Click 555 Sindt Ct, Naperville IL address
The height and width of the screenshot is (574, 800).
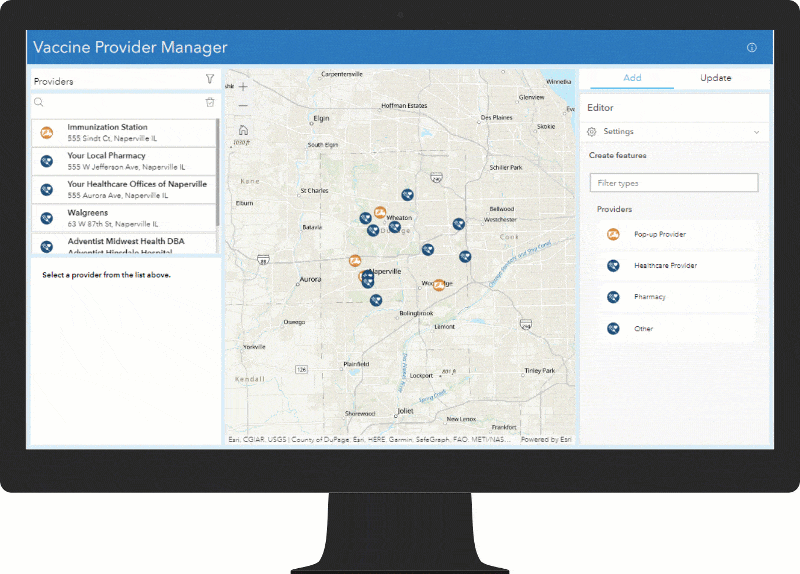[112, 138]
